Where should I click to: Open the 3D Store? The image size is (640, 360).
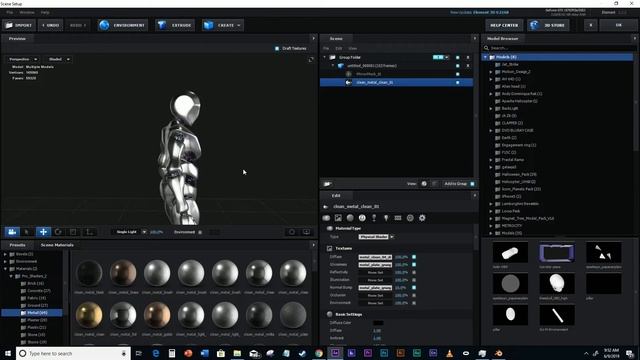pos(549,25)
